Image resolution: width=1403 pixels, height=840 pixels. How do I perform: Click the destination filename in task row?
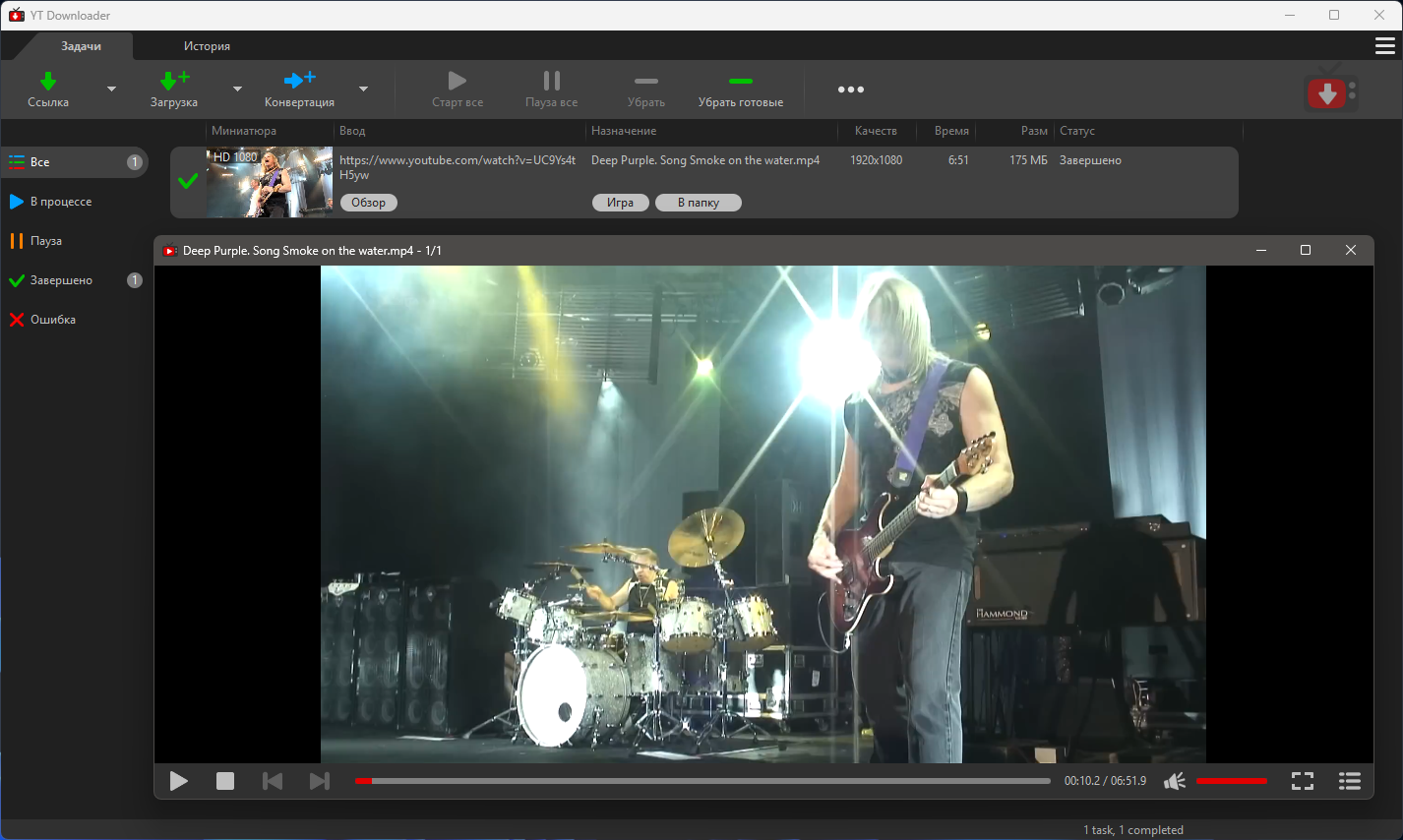tap(705, 160)
